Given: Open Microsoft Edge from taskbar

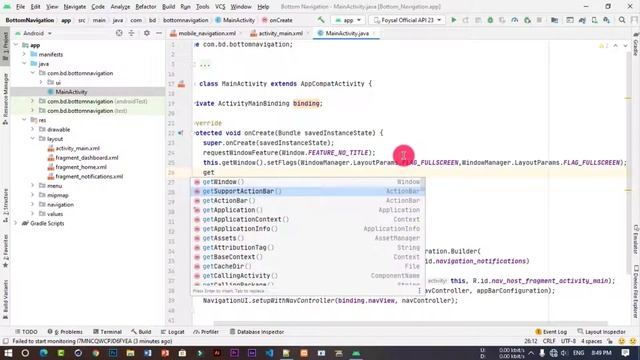Looking at the screenshot, I should point(43,353).
